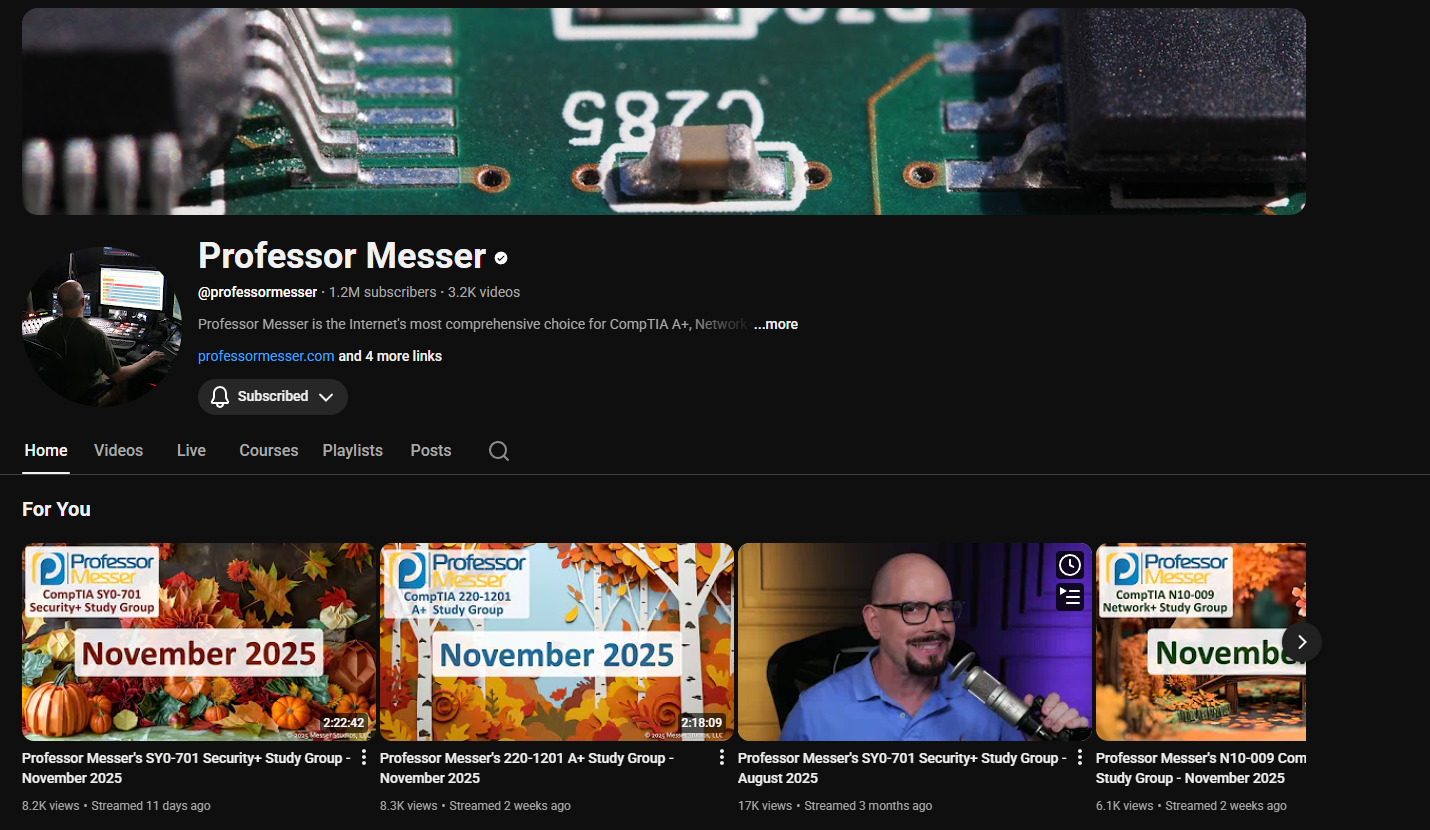Click the Watch Later clock icon on thumbnail
1430x830 pixels.
coord(1069,565)
